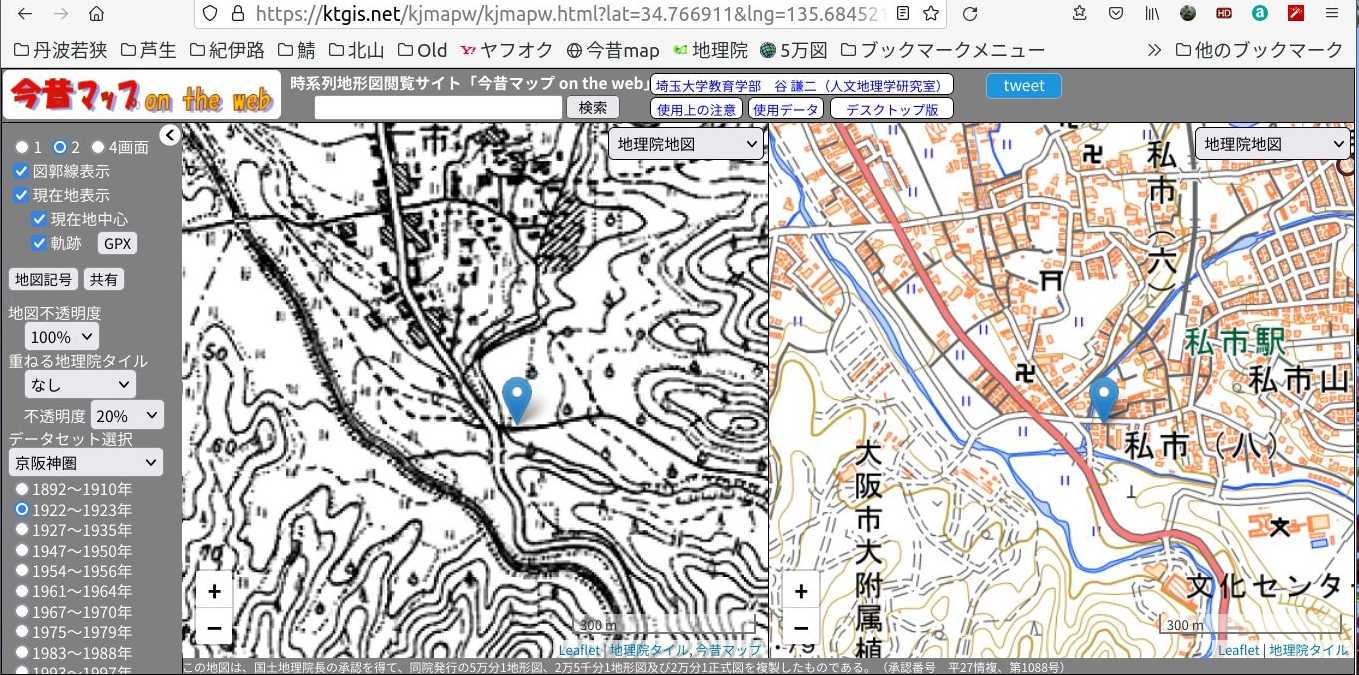Screen dimensions: 1359x675
Task: Expand the left map's 地理院地図 selector
Action: coord(686,144)
